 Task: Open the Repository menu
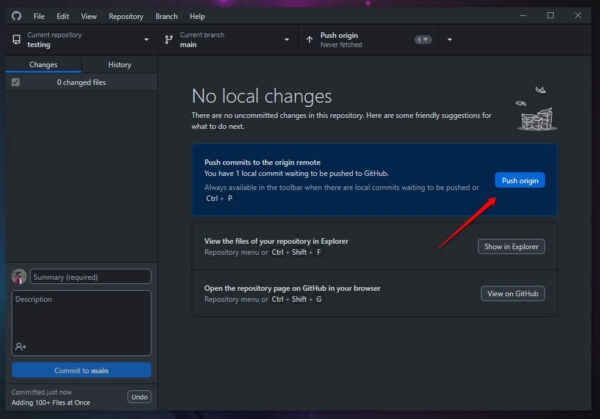coord(126,16)
